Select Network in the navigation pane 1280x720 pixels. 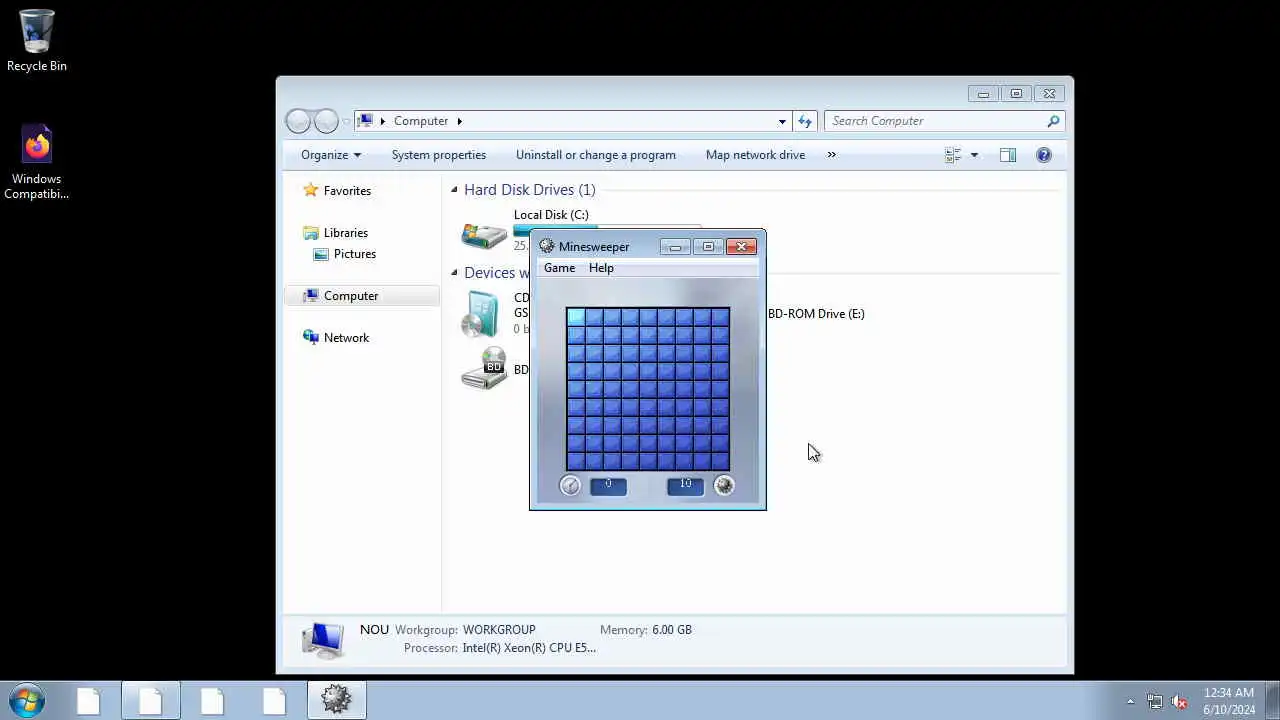pos(346,338)
